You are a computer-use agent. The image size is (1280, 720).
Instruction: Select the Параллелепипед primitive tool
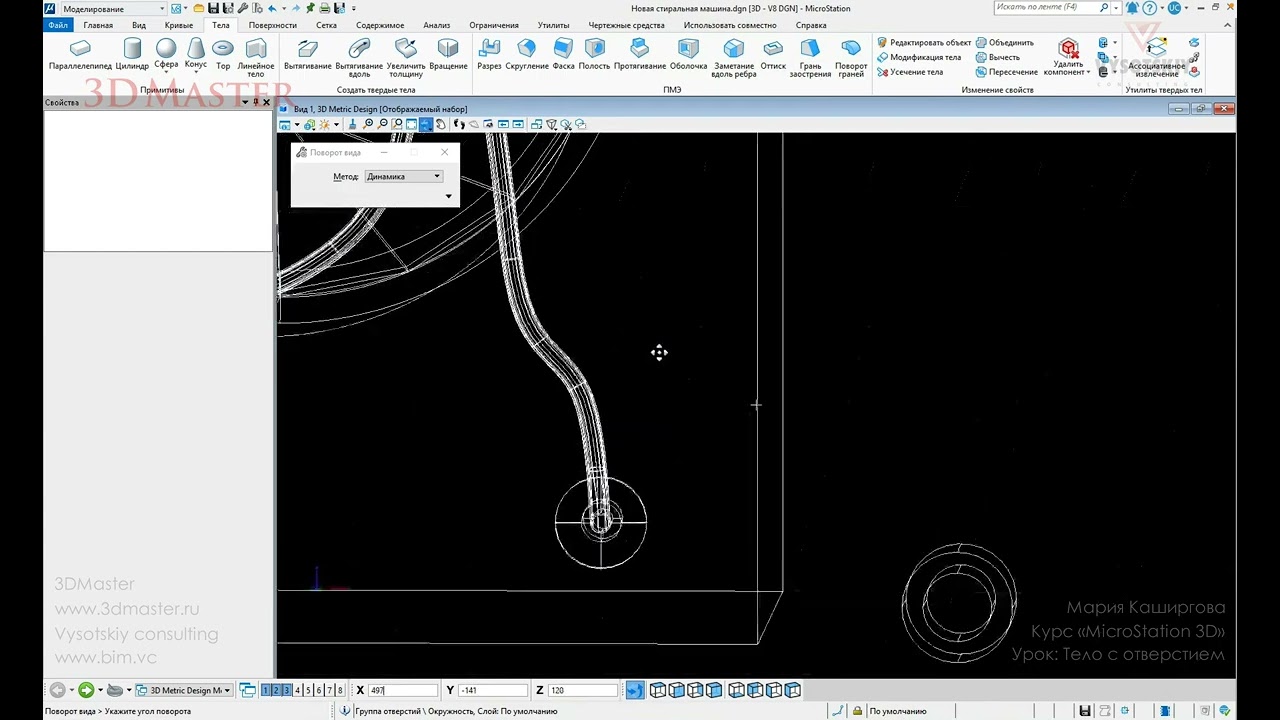(80, 54)
